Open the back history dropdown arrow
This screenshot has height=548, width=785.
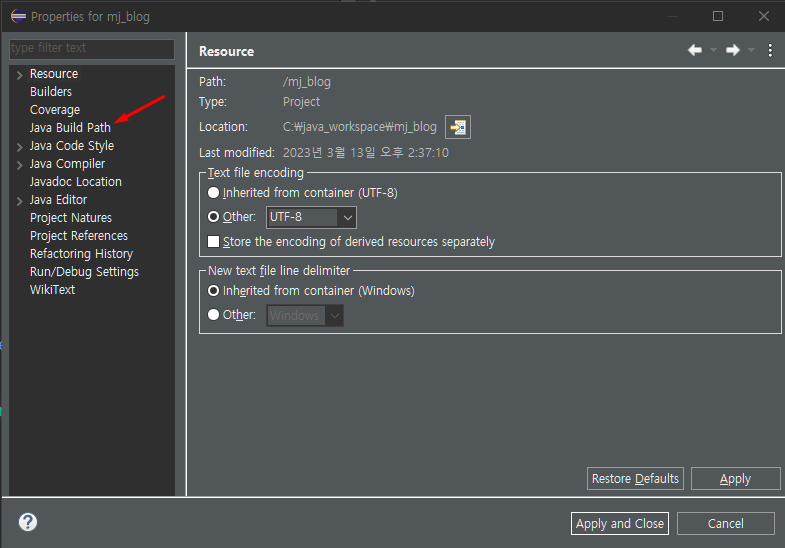(713, 50)
